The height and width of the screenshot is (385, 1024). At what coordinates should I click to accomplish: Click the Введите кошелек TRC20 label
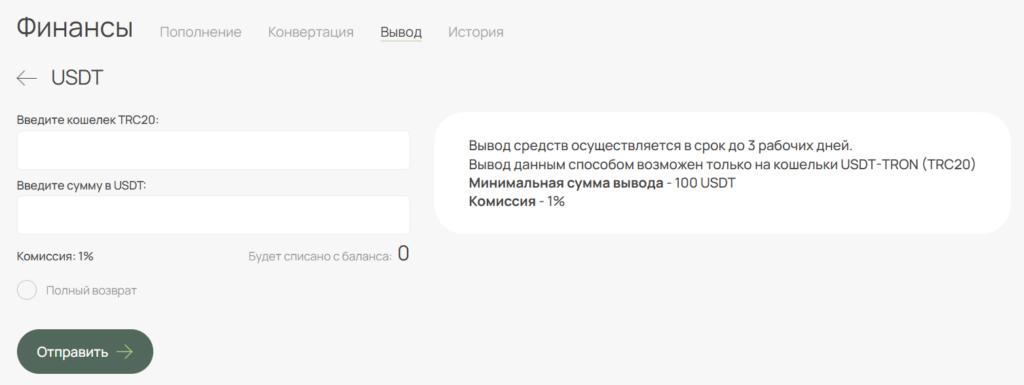click(88, 120)
